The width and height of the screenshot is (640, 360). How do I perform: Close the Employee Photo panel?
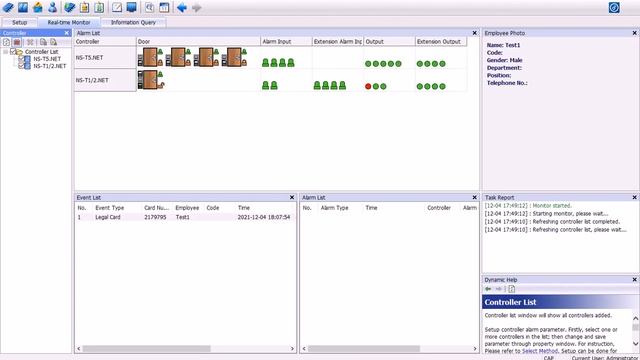(634, 33)
